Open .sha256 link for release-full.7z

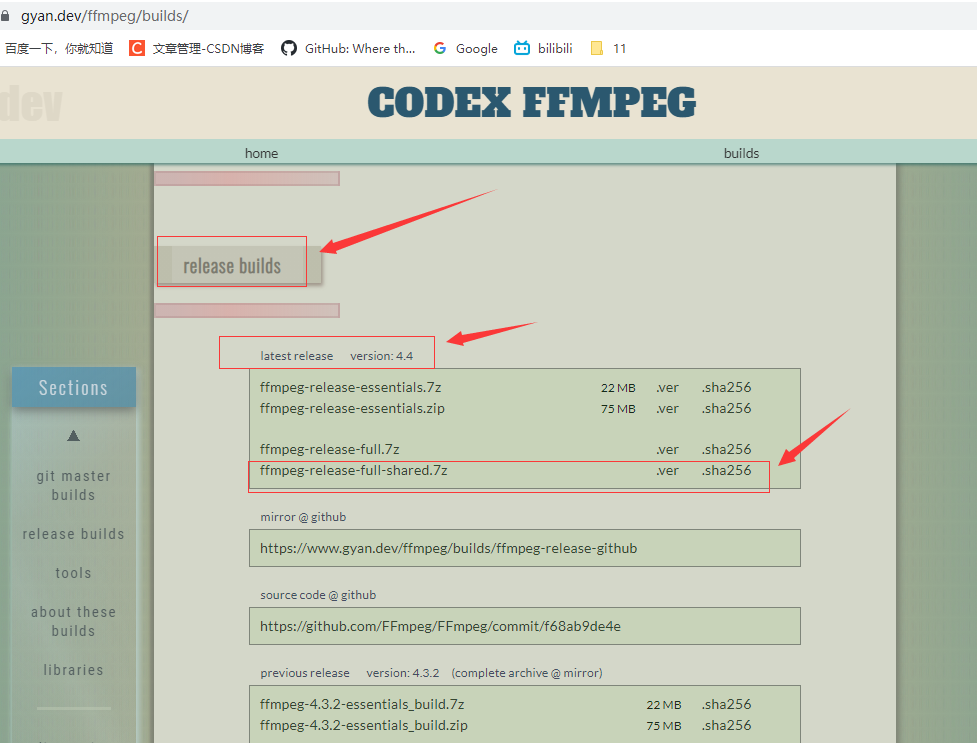coord(727,449)
